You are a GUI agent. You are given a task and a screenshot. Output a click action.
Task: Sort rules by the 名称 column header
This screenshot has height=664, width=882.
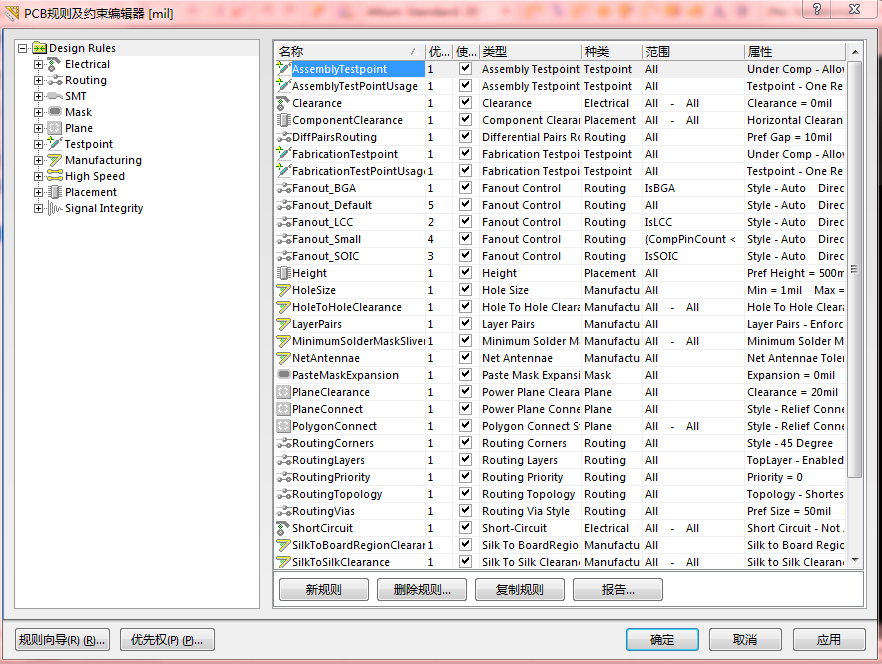tap(340, 51)
